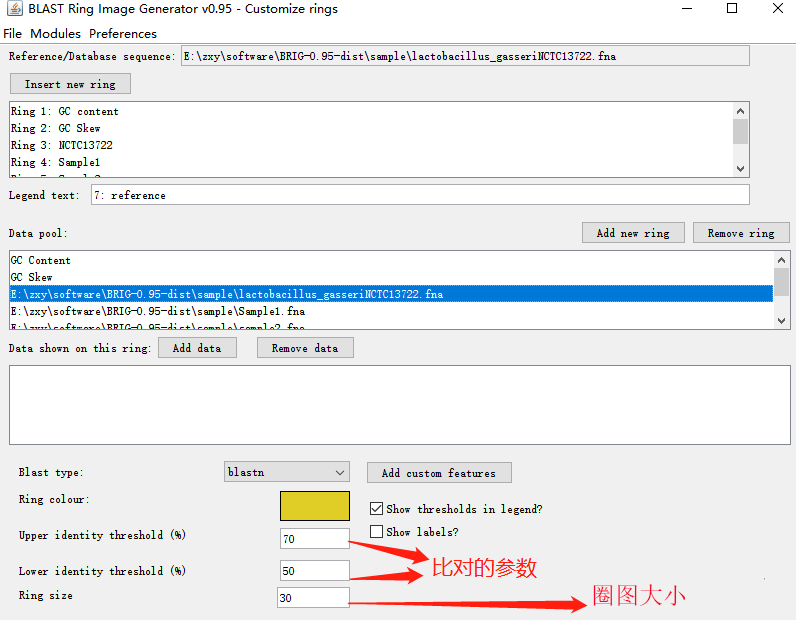The width and height of the screenshot is (796, 620).
Task: Minimize the BRIG window
Action: [687, 9]
